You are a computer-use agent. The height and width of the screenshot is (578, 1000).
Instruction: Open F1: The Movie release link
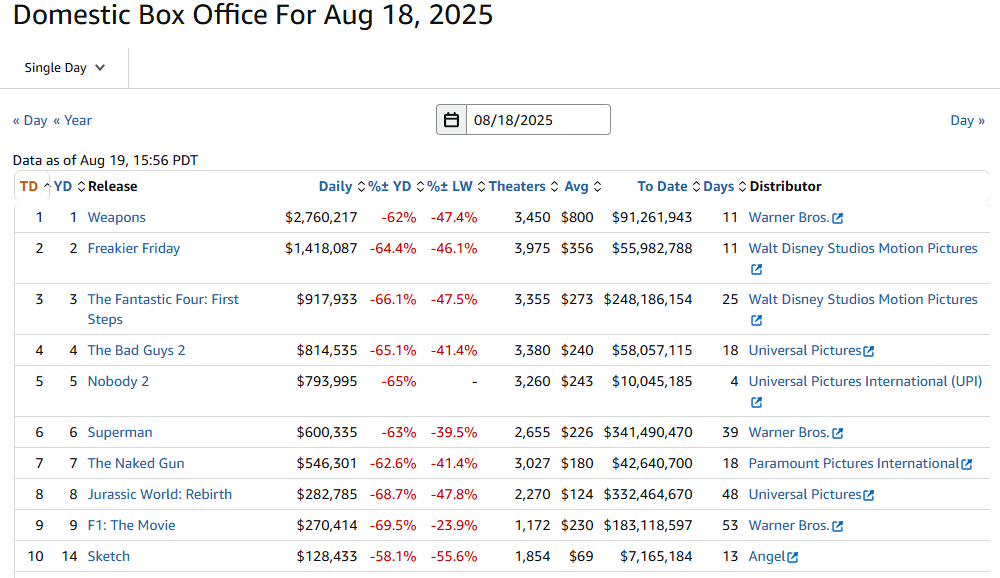(x=131, y=525)
